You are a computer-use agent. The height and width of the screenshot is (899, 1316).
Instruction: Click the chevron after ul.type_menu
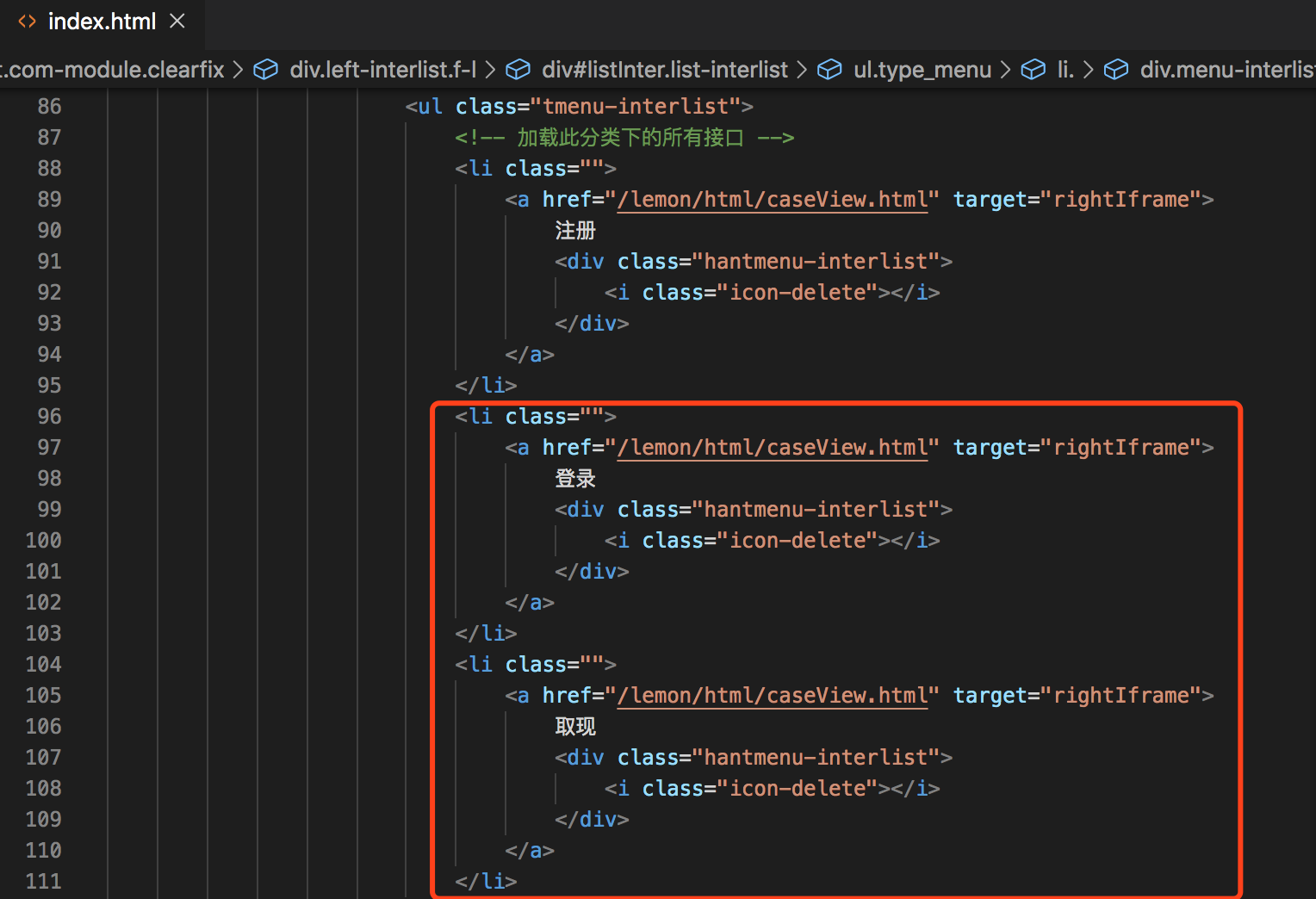(1005, 70)
